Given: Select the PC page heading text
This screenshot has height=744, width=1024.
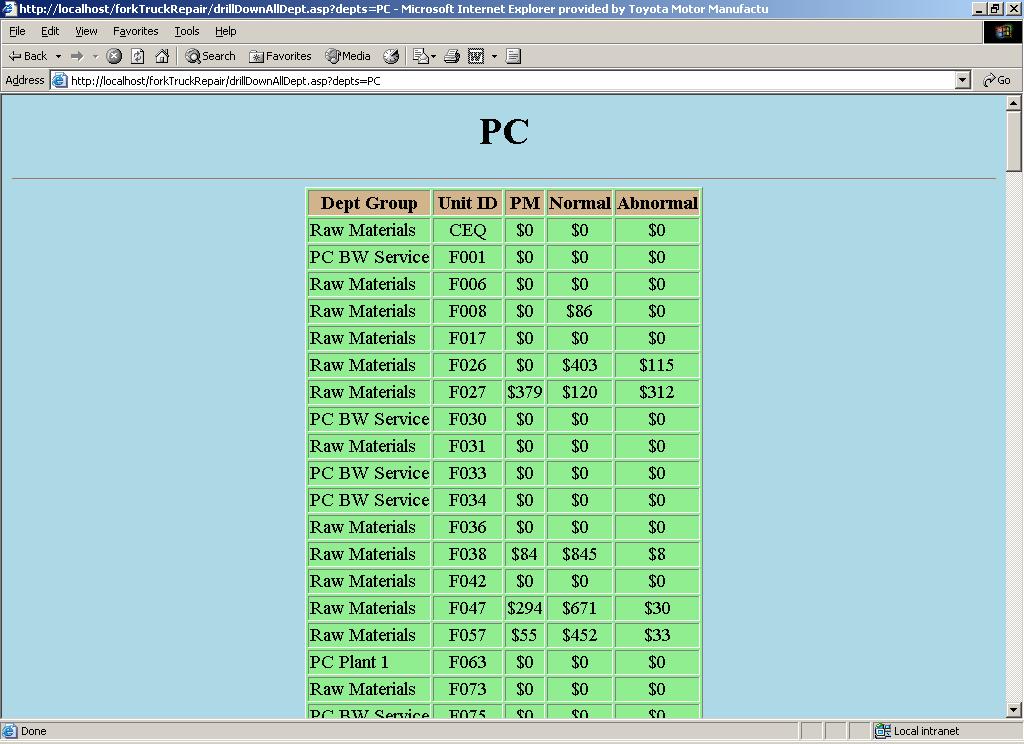Looking at the screenshot, I should 504,131.
